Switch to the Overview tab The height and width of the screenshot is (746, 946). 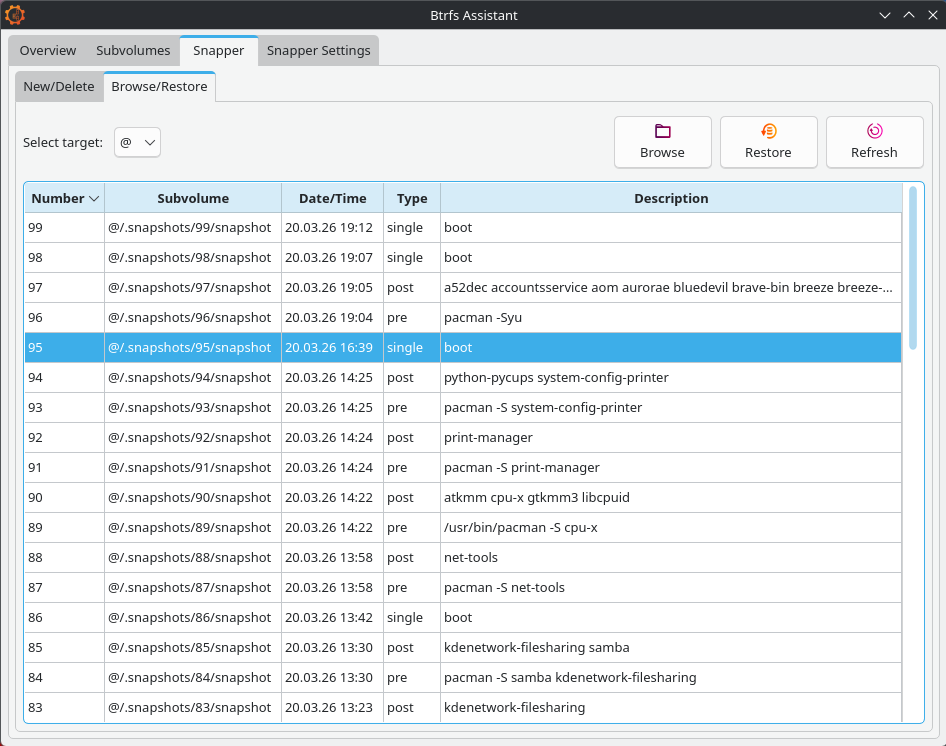[x=48, y=51]
